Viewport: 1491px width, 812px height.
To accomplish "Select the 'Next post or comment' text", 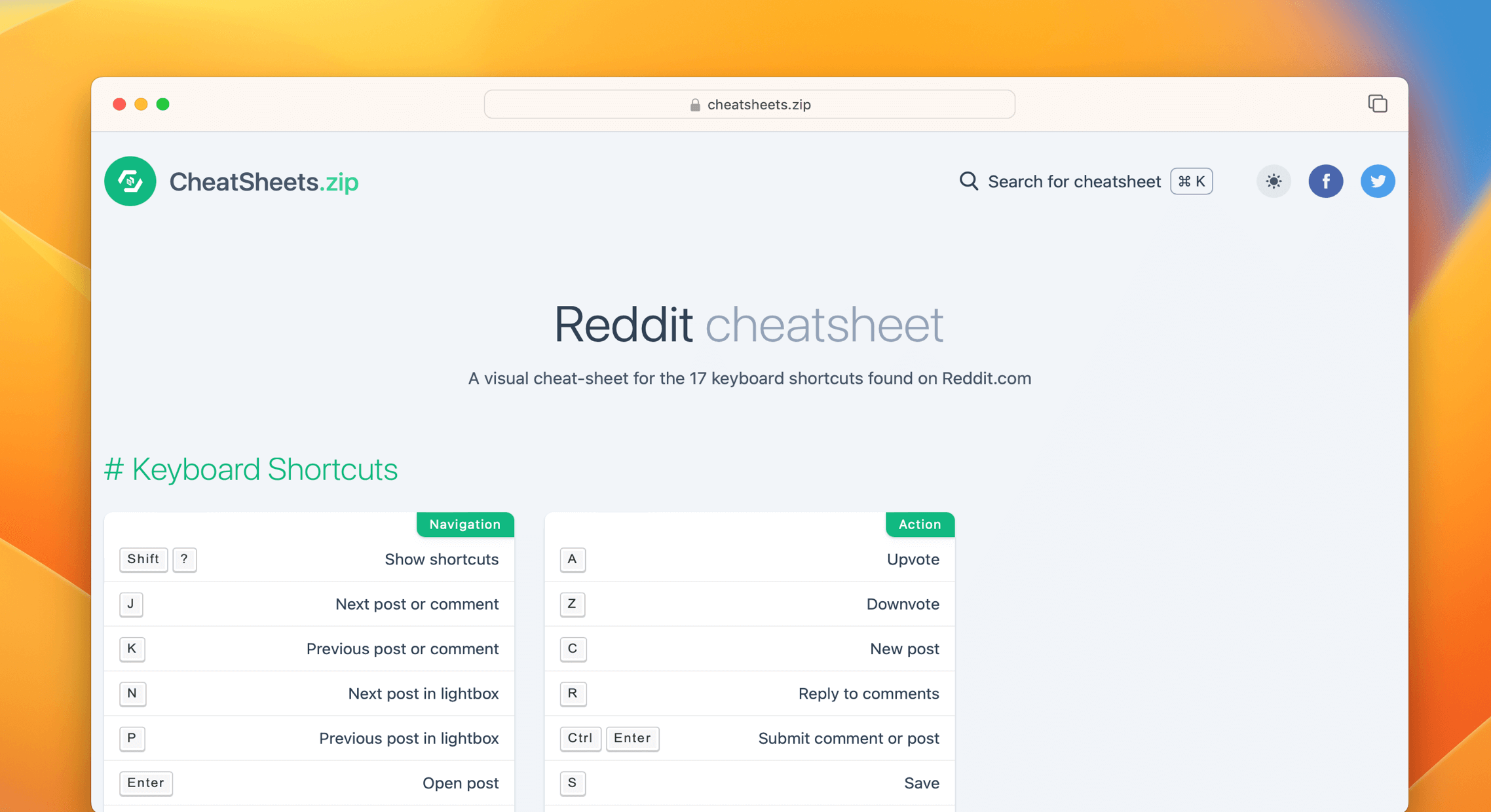I will (x=417, y=604).
